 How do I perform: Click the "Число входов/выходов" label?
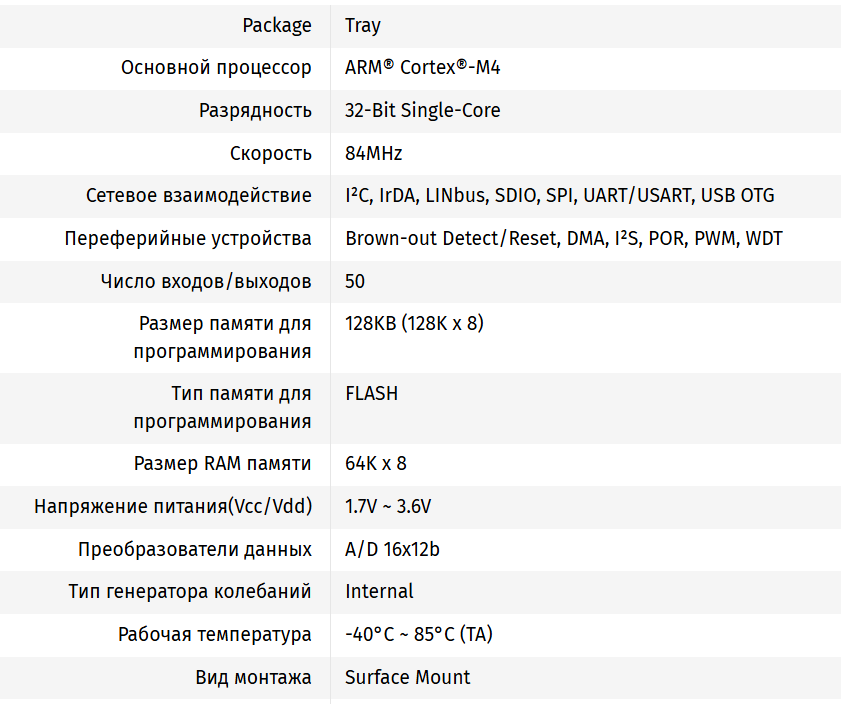pos(206,281)
